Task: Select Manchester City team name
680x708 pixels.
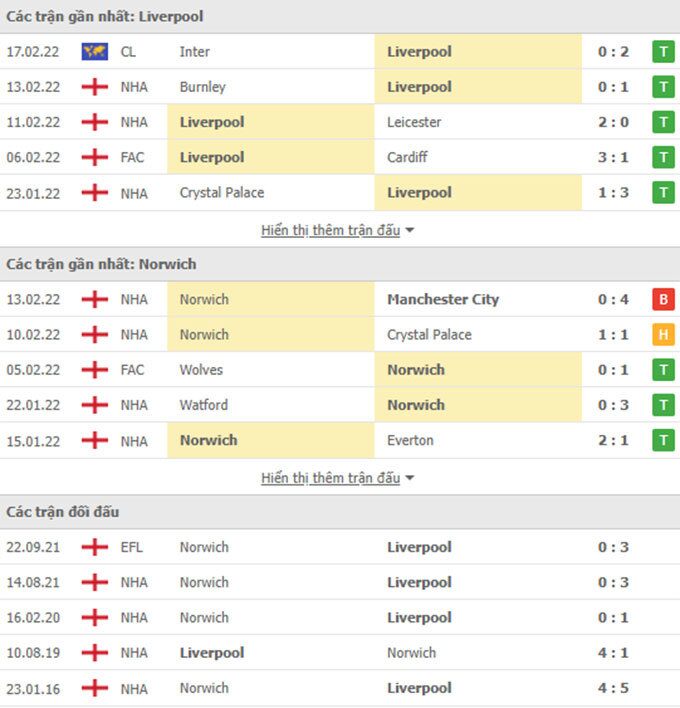Action: tap(443, 299)
